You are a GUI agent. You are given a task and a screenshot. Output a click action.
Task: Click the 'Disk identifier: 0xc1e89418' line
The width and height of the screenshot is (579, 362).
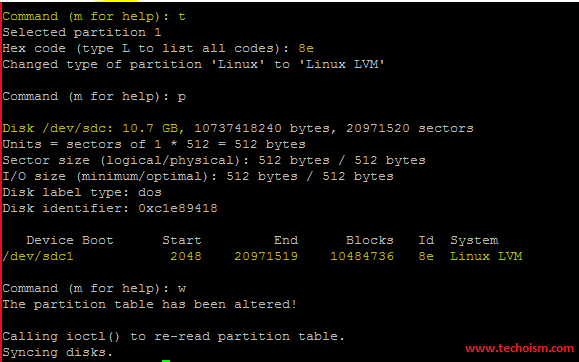(110, 208)
